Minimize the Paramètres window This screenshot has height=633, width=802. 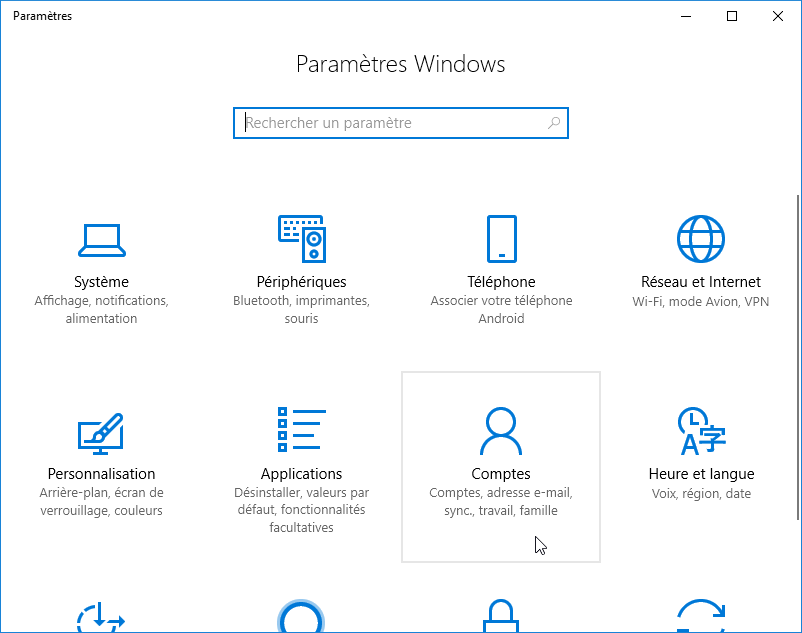click(686, 16)
